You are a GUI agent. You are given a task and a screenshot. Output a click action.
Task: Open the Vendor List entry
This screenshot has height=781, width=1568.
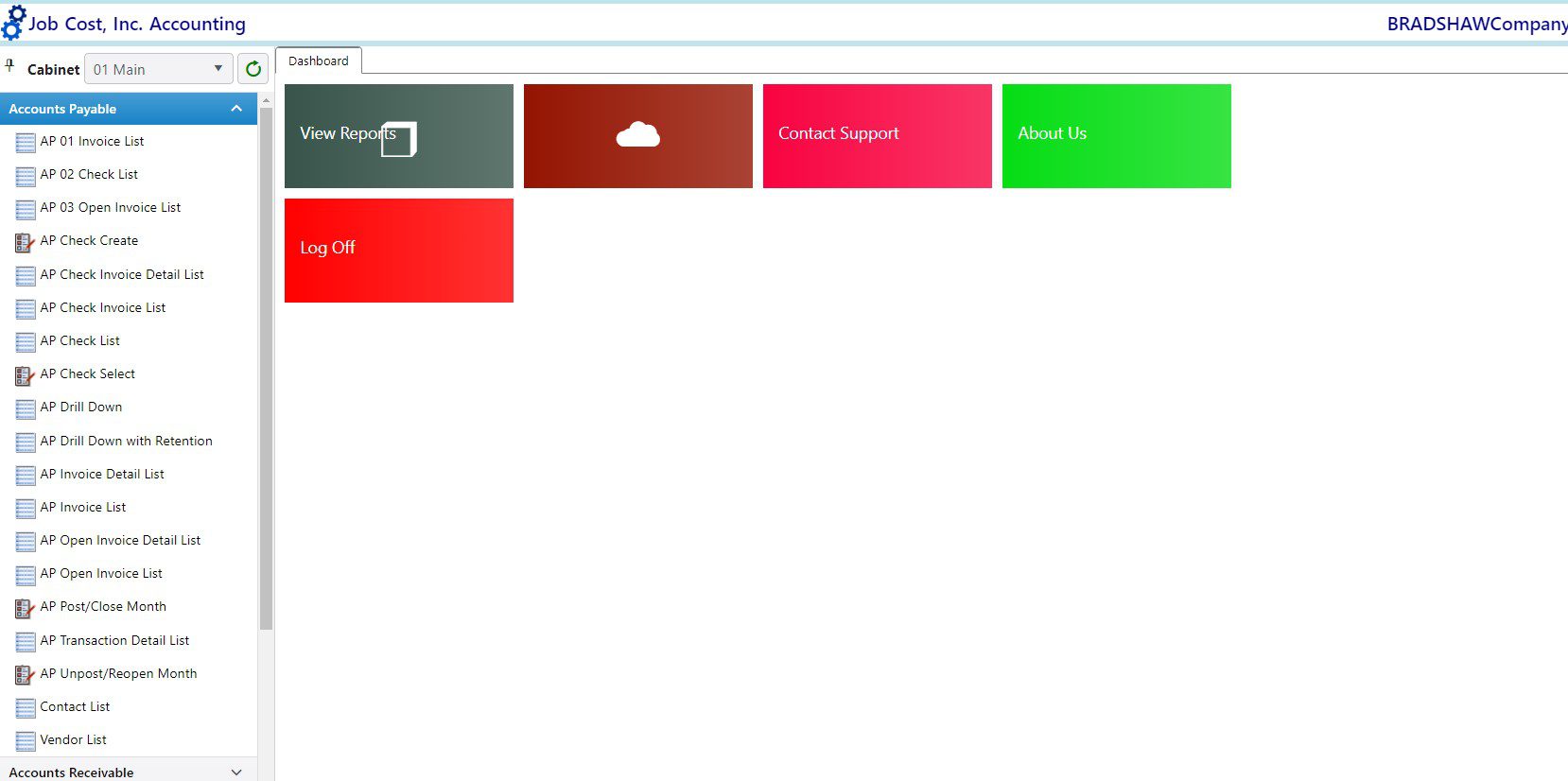73,739
